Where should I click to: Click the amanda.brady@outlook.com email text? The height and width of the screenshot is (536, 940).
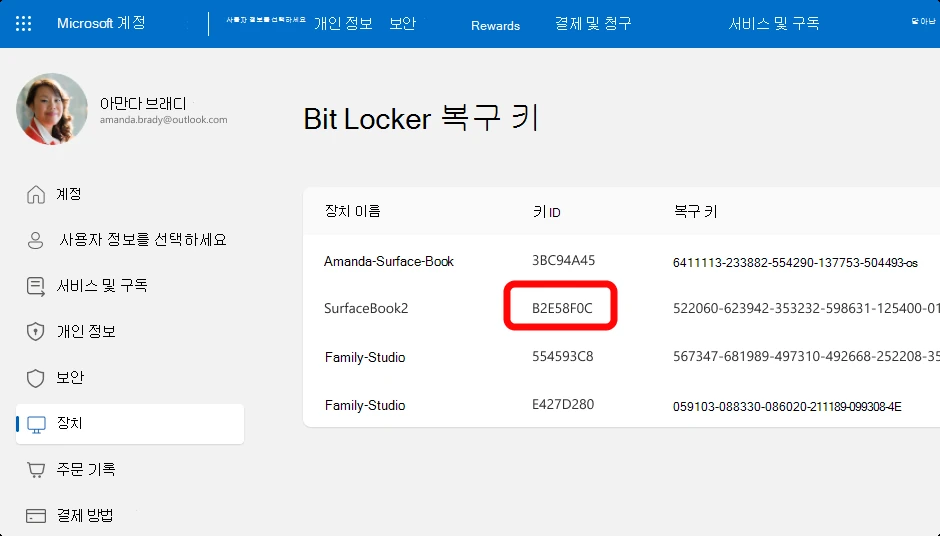163,120
